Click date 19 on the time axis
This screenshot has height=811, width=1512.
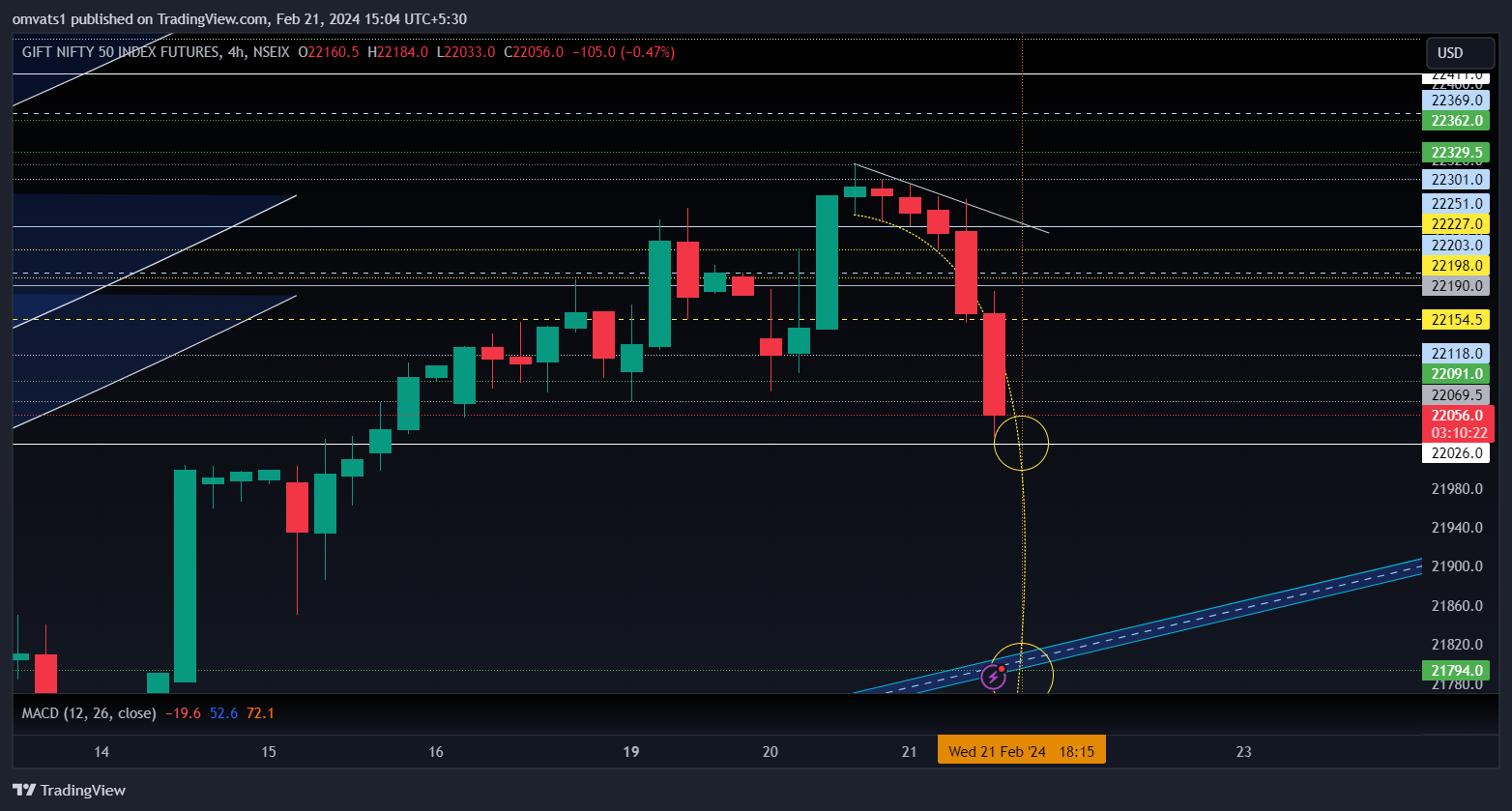pyautogui.click(x=631, y=751)
